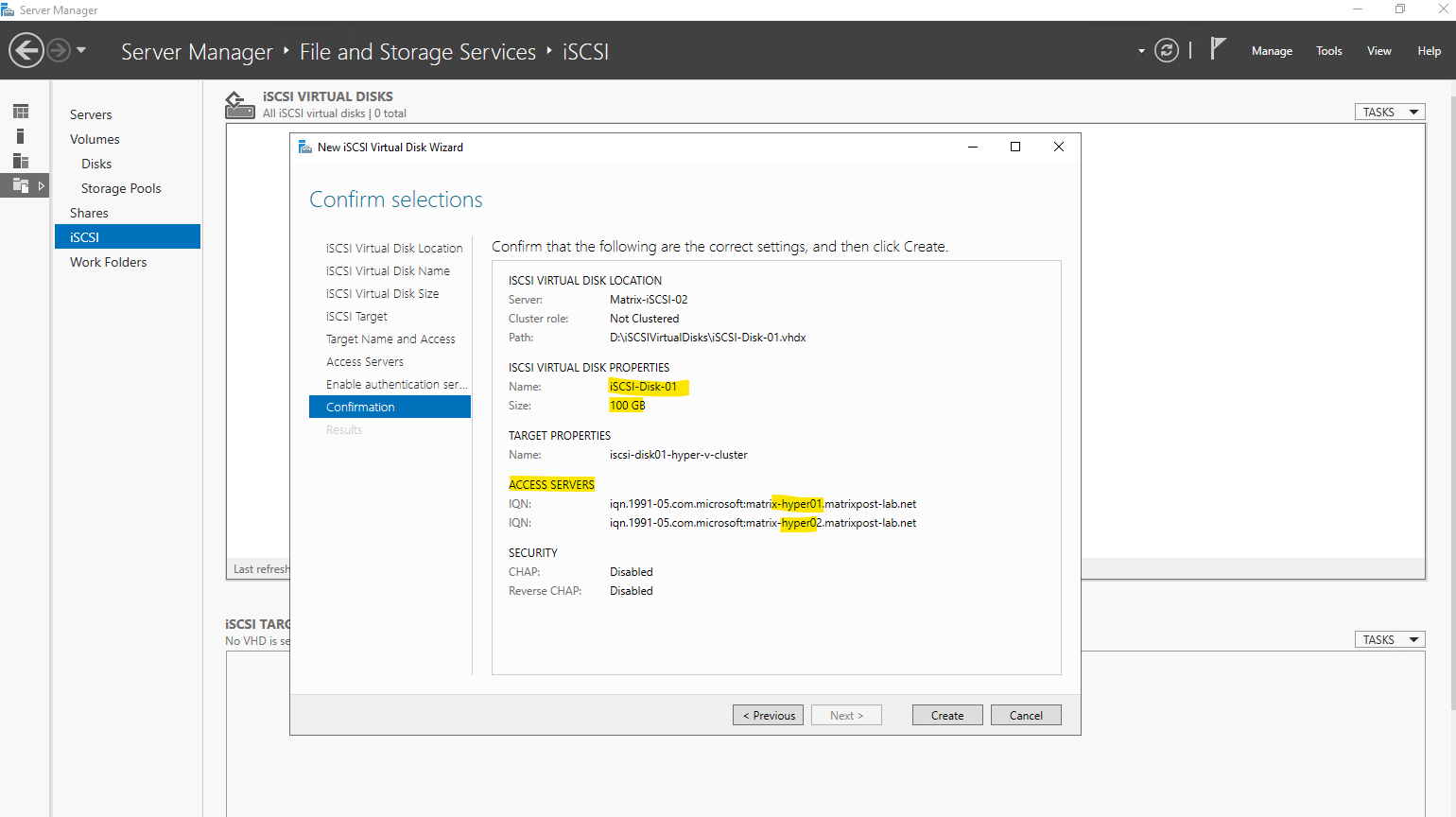Click the Create button
The height and width of the screenshot is (817, 1456).
[x=946, y=715]
